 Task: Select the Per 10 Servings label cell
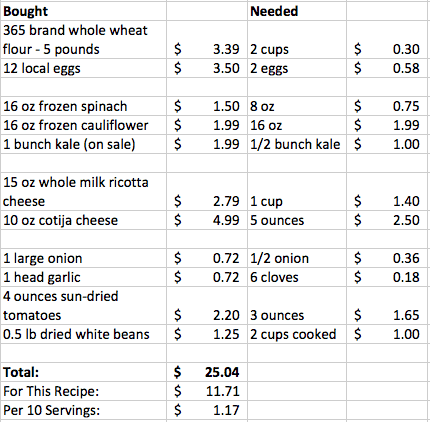pyautogui.click(x=83, y=410)
